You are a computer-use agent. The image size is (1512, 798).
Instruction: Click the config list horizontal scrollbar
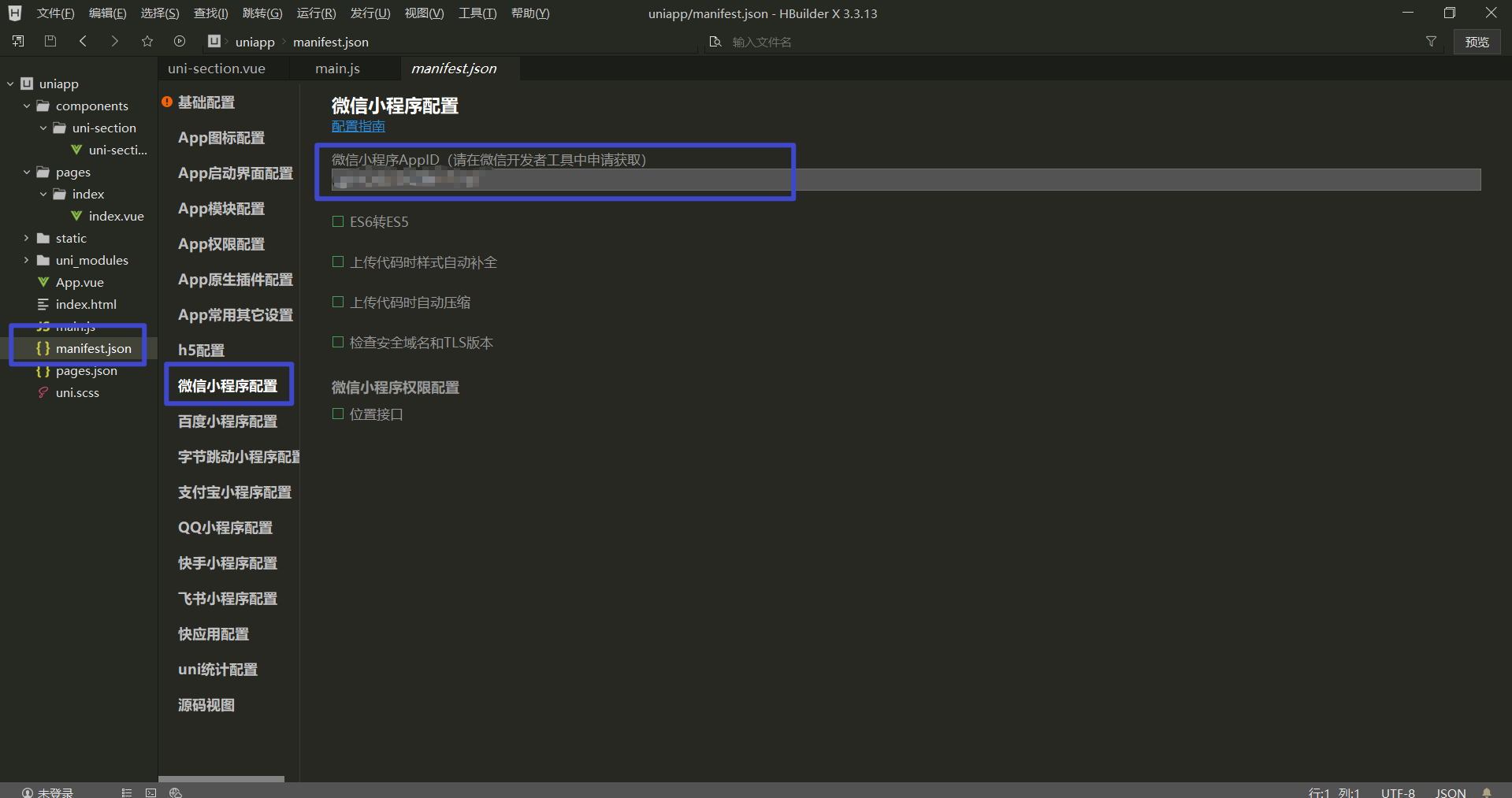click(221, 778)
